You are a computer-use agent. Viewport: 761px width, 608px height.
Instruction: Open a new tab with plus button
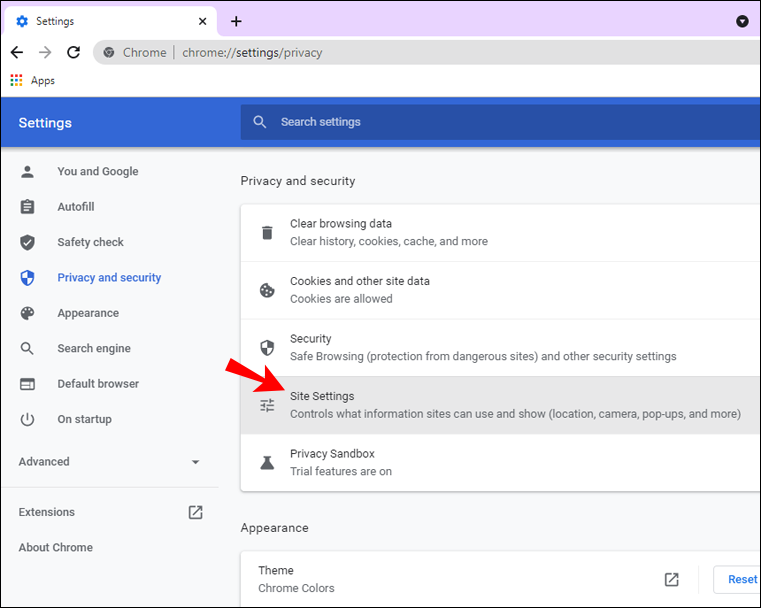tap(236, 21)
